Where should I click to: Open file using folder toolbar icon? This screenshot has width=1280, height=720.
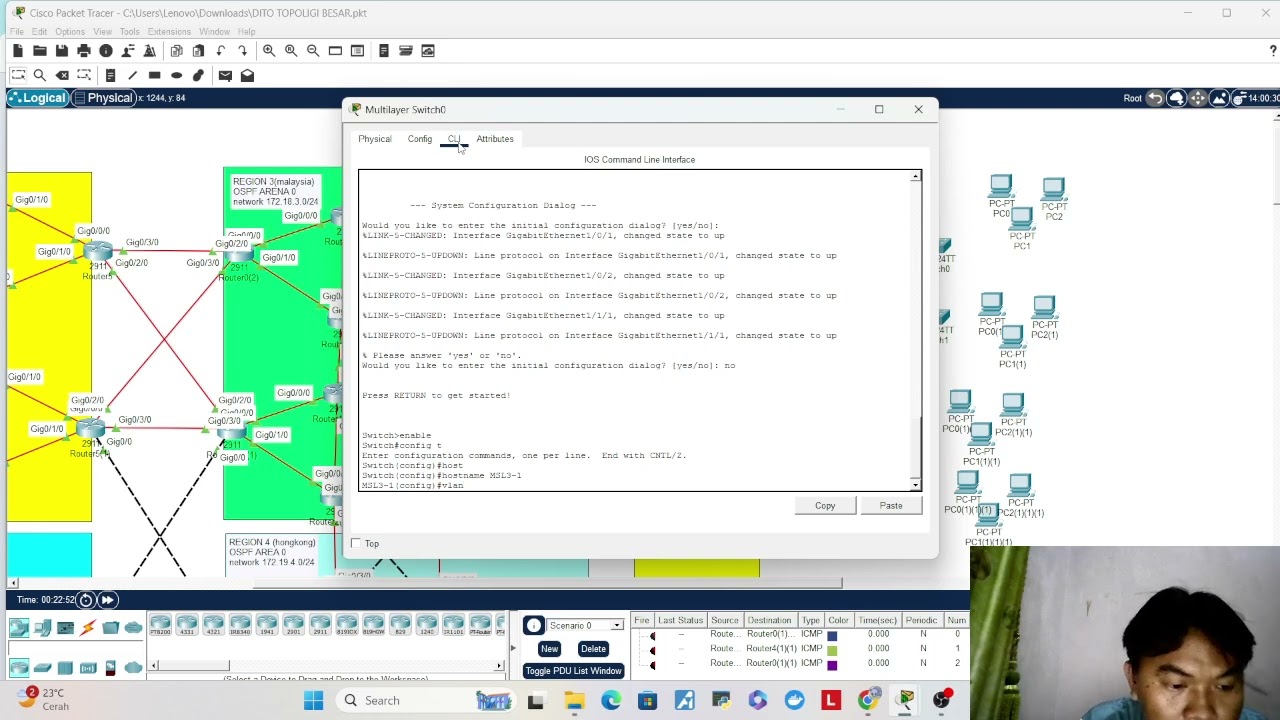tap(40, 51)
